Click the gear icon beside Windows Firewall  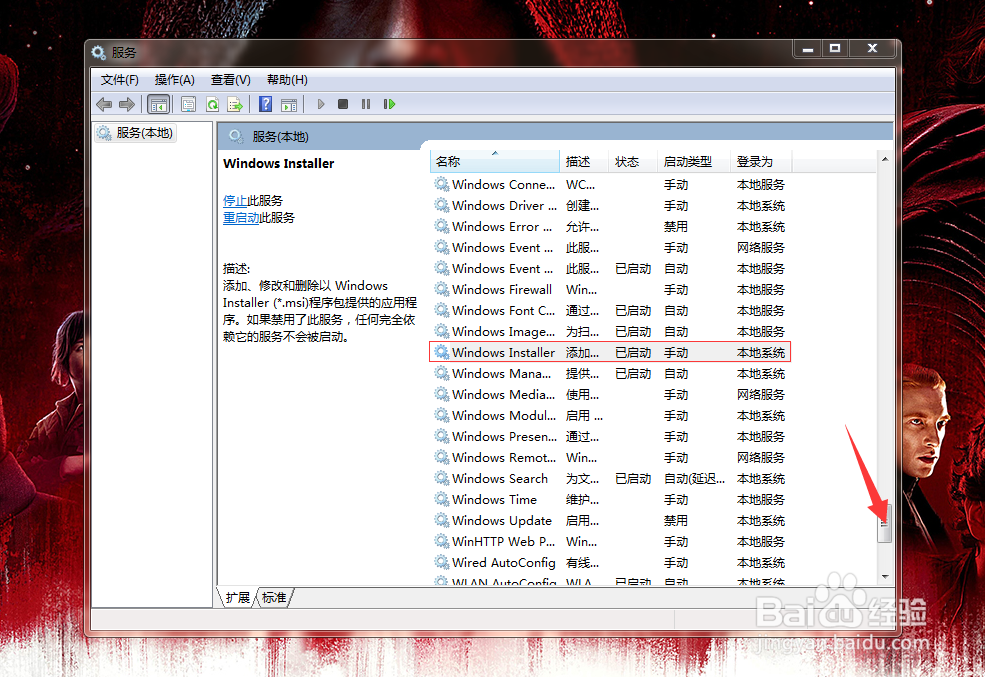point(442,289)
